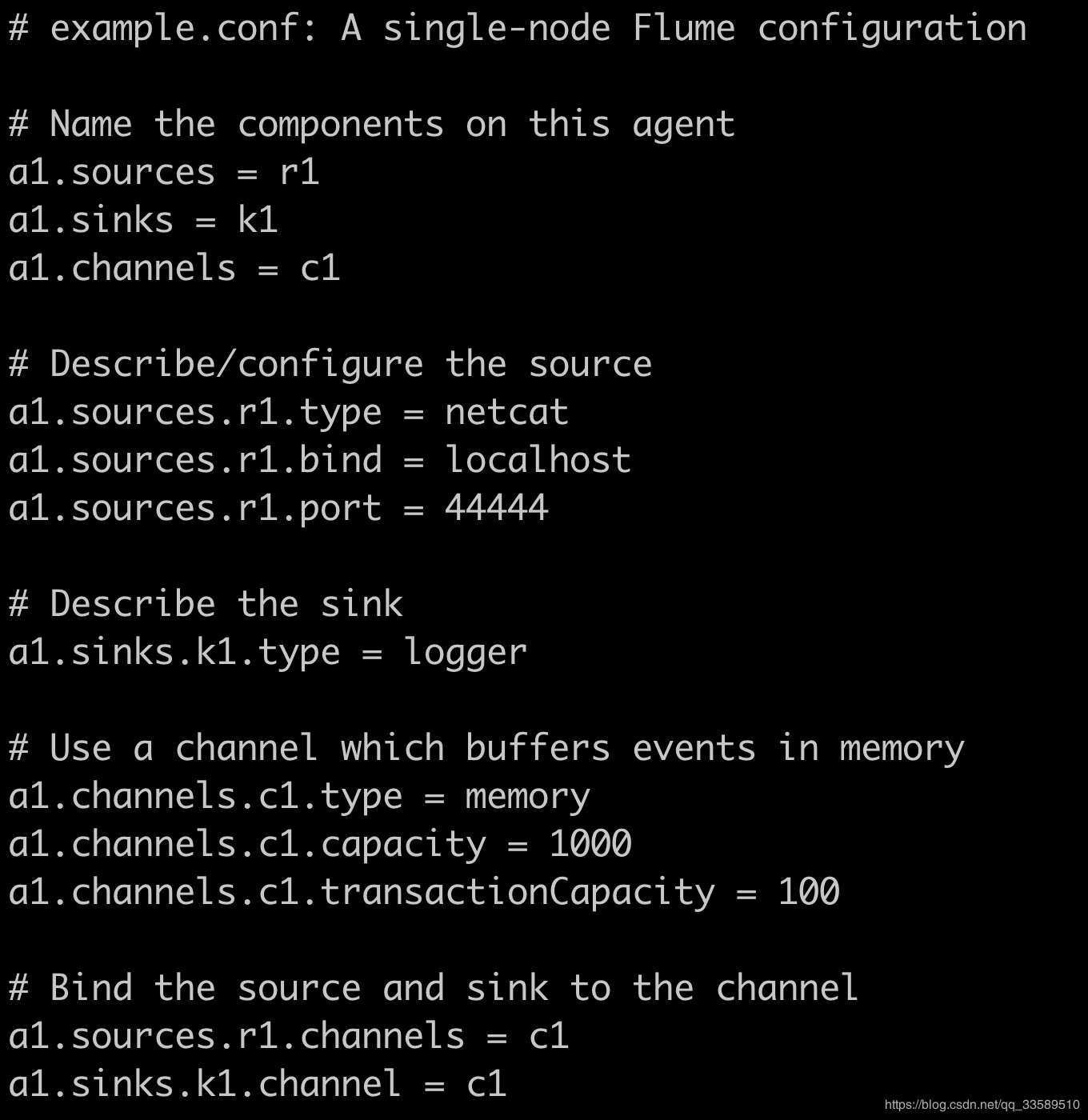Viewport: 1088px width, 1120px height.
Task: Click the a1.sinks = k1 line
Action: point(143,221)
